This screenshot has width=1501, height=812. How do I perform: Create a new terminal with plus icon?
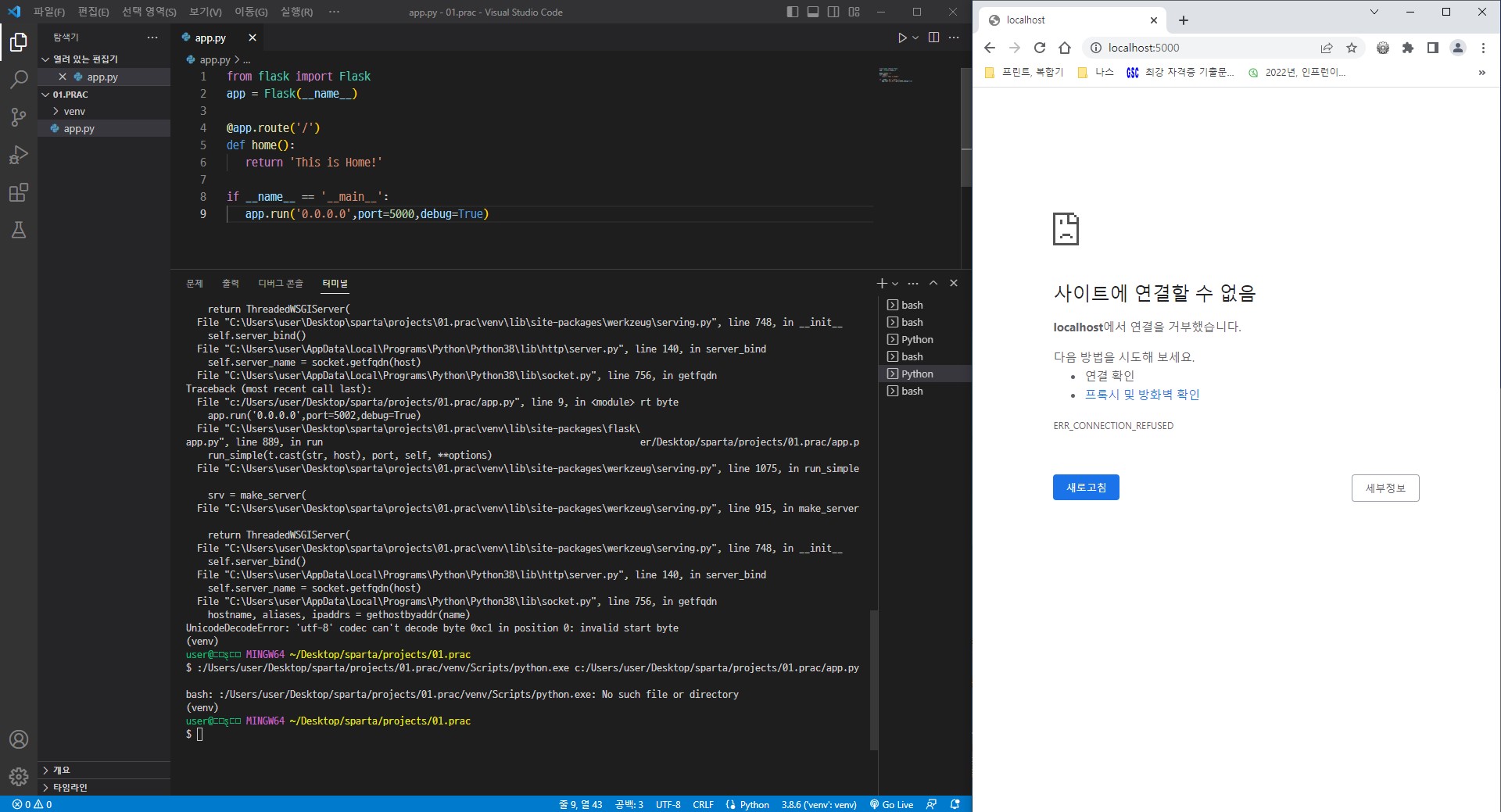[882, 283]
